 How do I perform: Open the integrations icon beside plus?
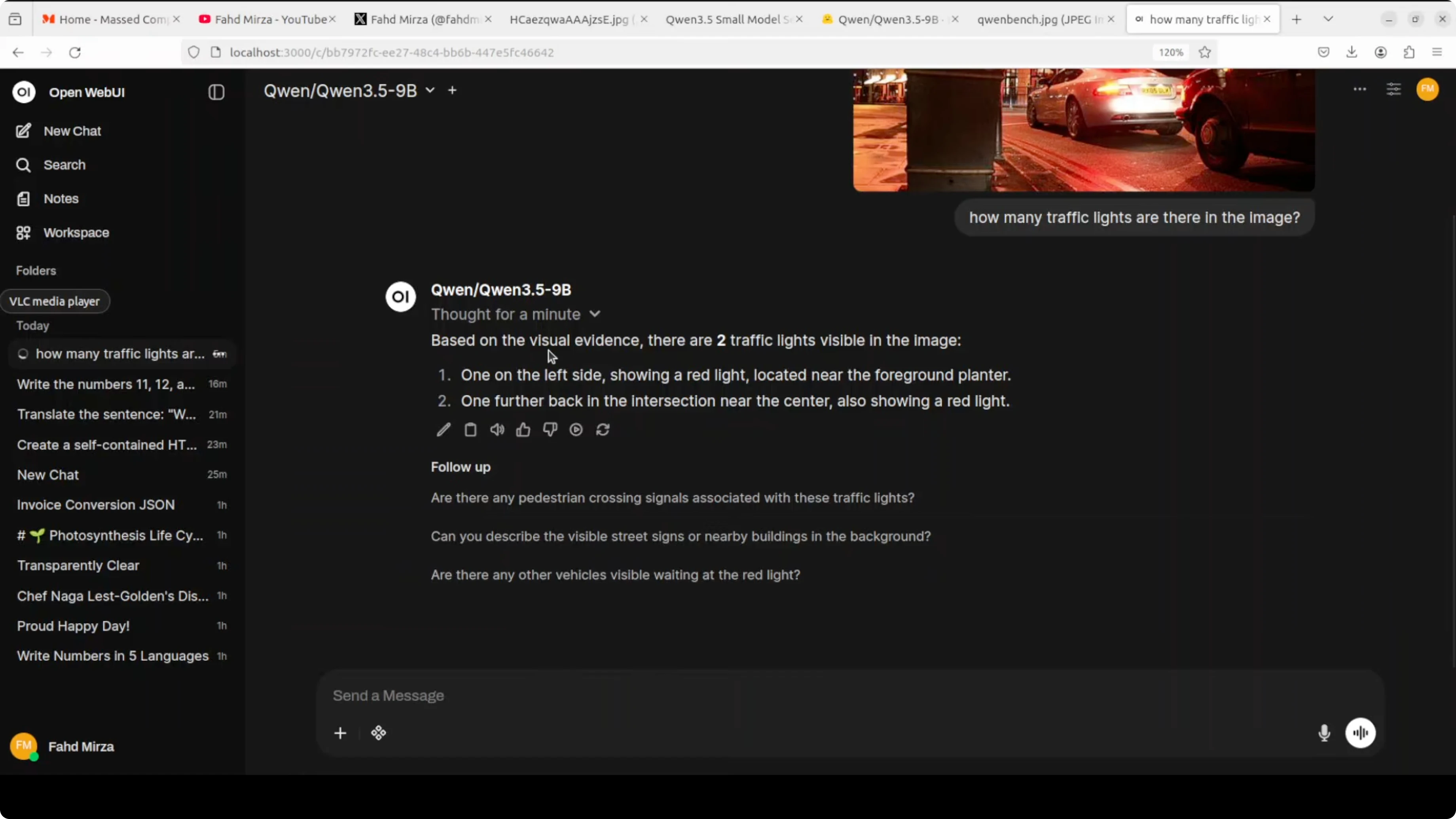[x=378, y=733]
